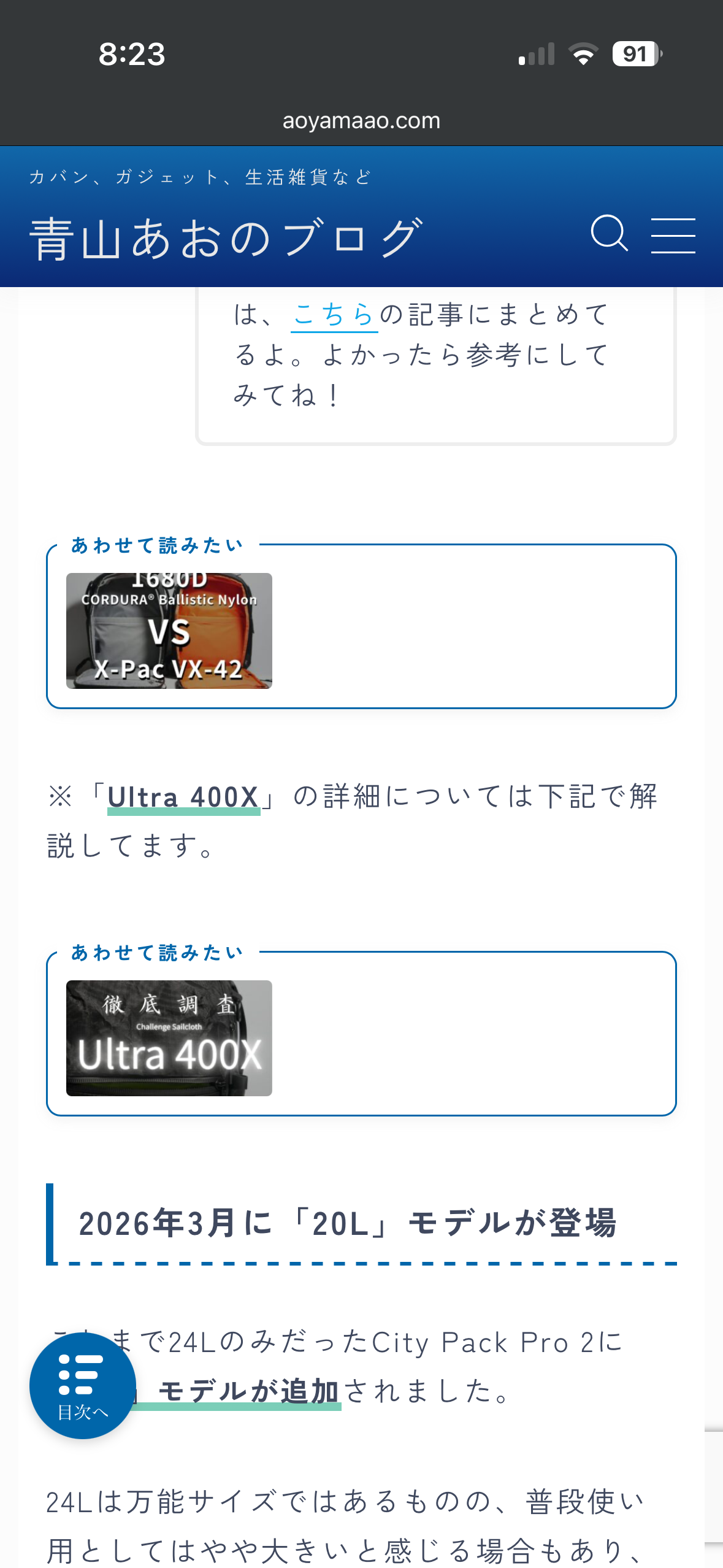This screenshot has height=1568, width=723.
Task: Tap the モデルが追加 highlighted text
Action: pyautogui.click(x=249, y=1391)
